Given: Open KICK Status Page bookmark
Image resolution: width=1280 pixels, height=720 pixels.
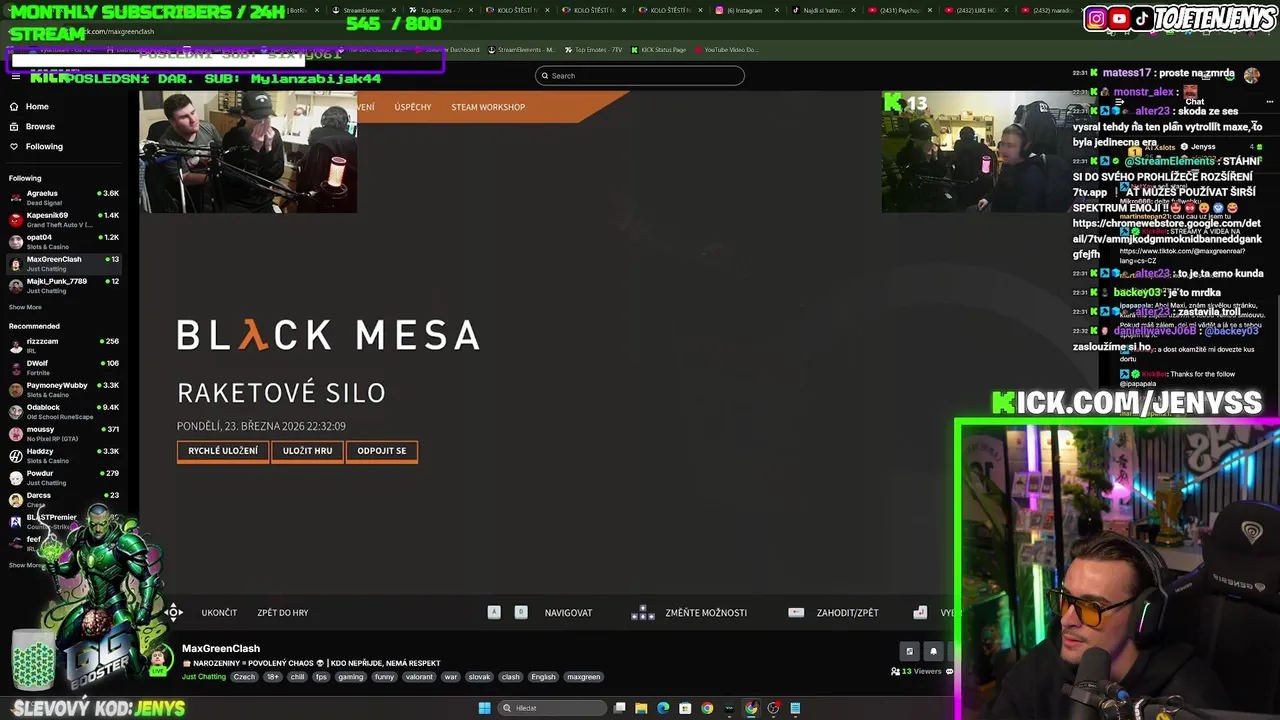Looking at the screenshot, I should (659, 50).
